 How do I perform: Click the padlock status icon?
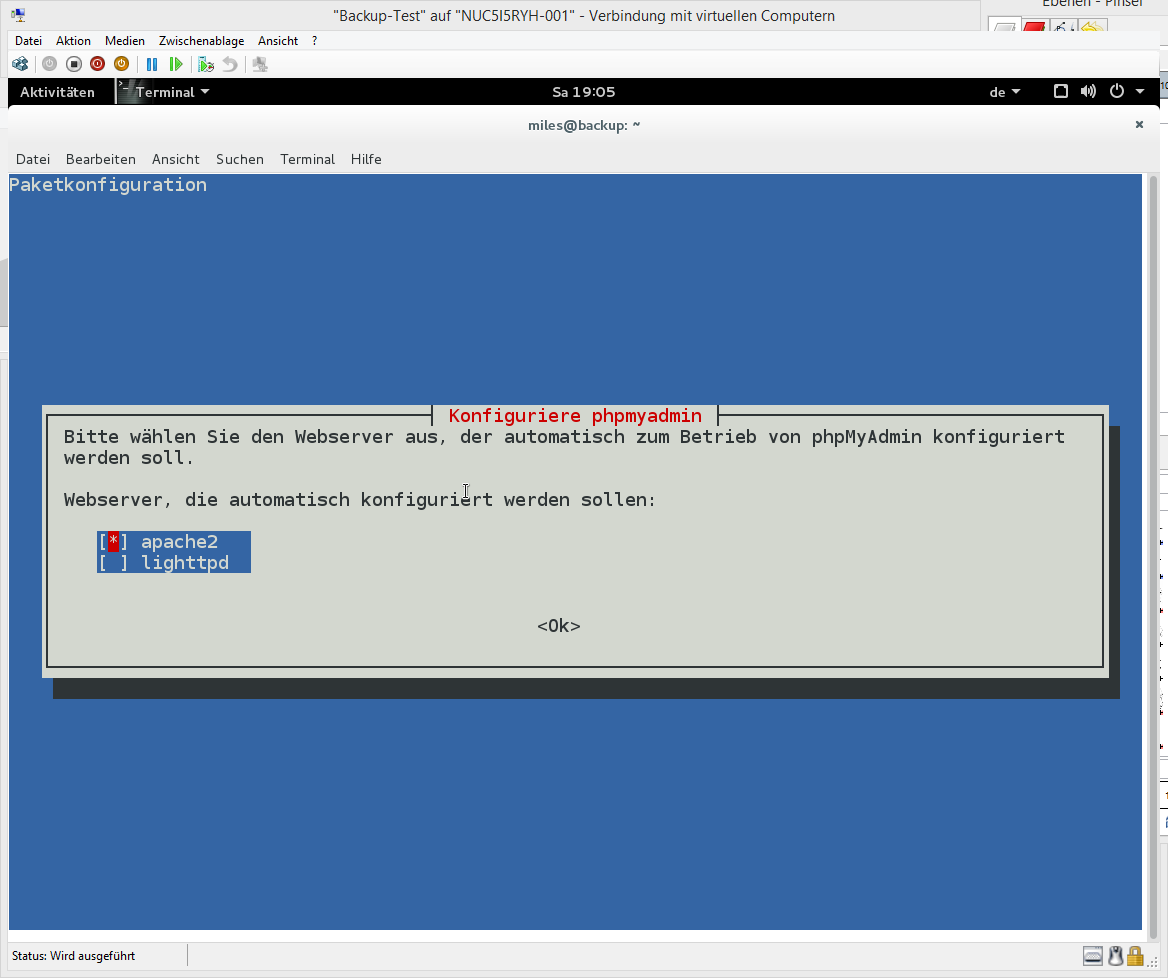(x=1134, y=956)
